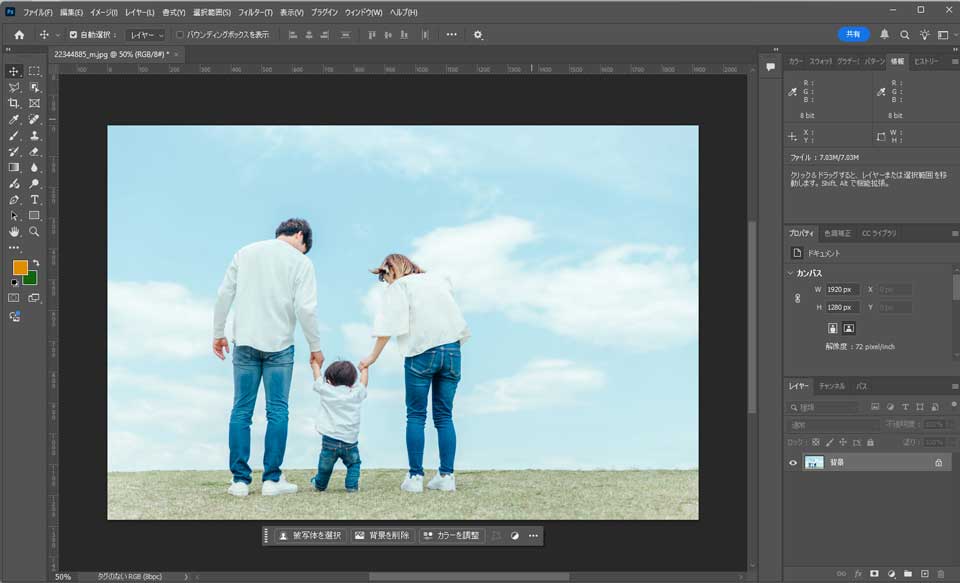This screenshot has width=960, height=583.
Task: Enable the バウンディングボックスを表示 checkbox
Action: tap(179, 35)
